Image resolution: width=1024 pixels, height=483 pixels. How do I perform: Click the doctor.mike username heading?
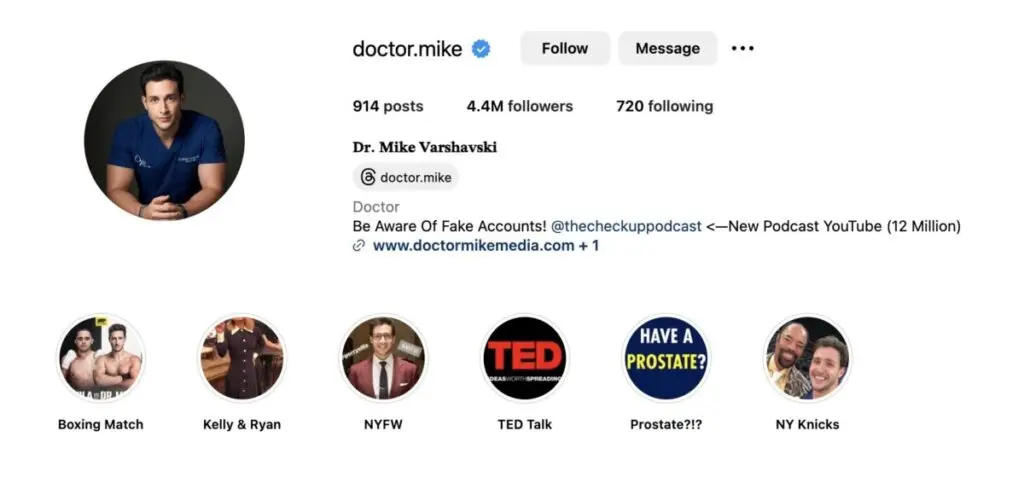click(x=407, y=49)
